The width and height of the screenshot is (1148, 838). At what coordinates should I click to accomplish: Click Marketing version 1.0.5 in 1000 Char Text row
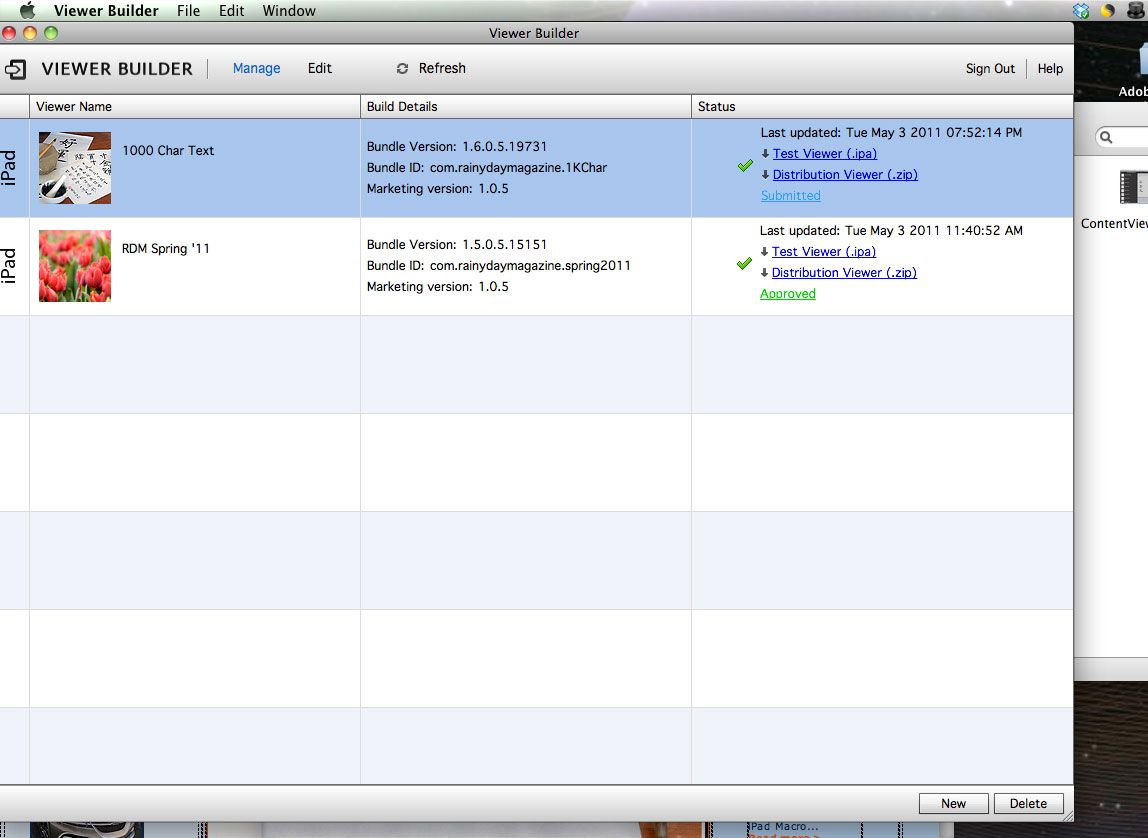438,189
